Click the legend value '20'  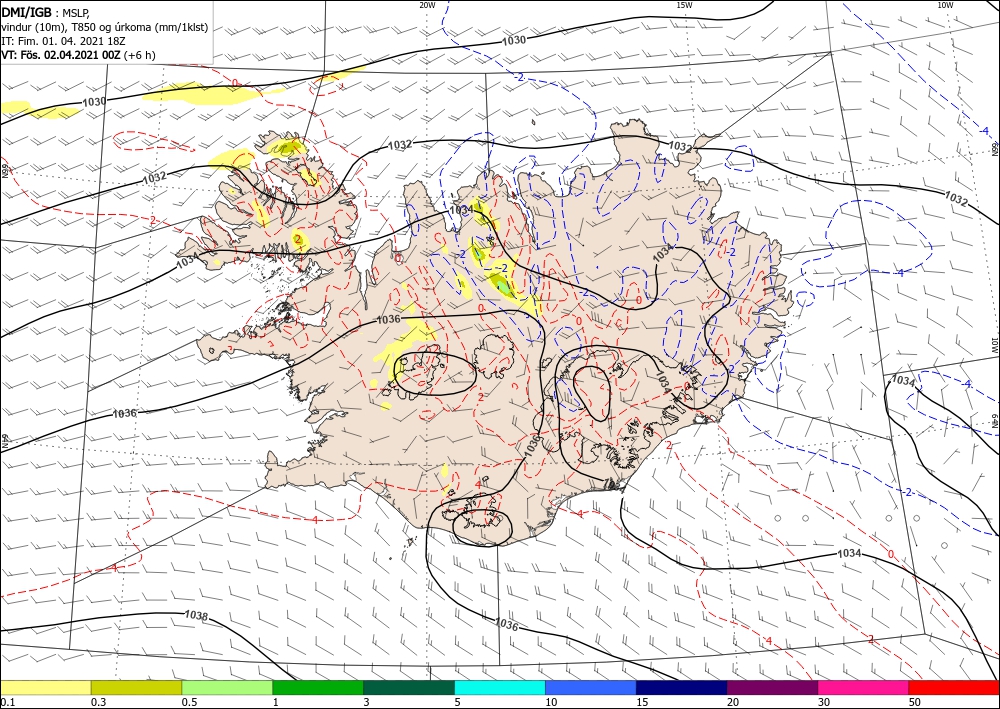point(733,702)
